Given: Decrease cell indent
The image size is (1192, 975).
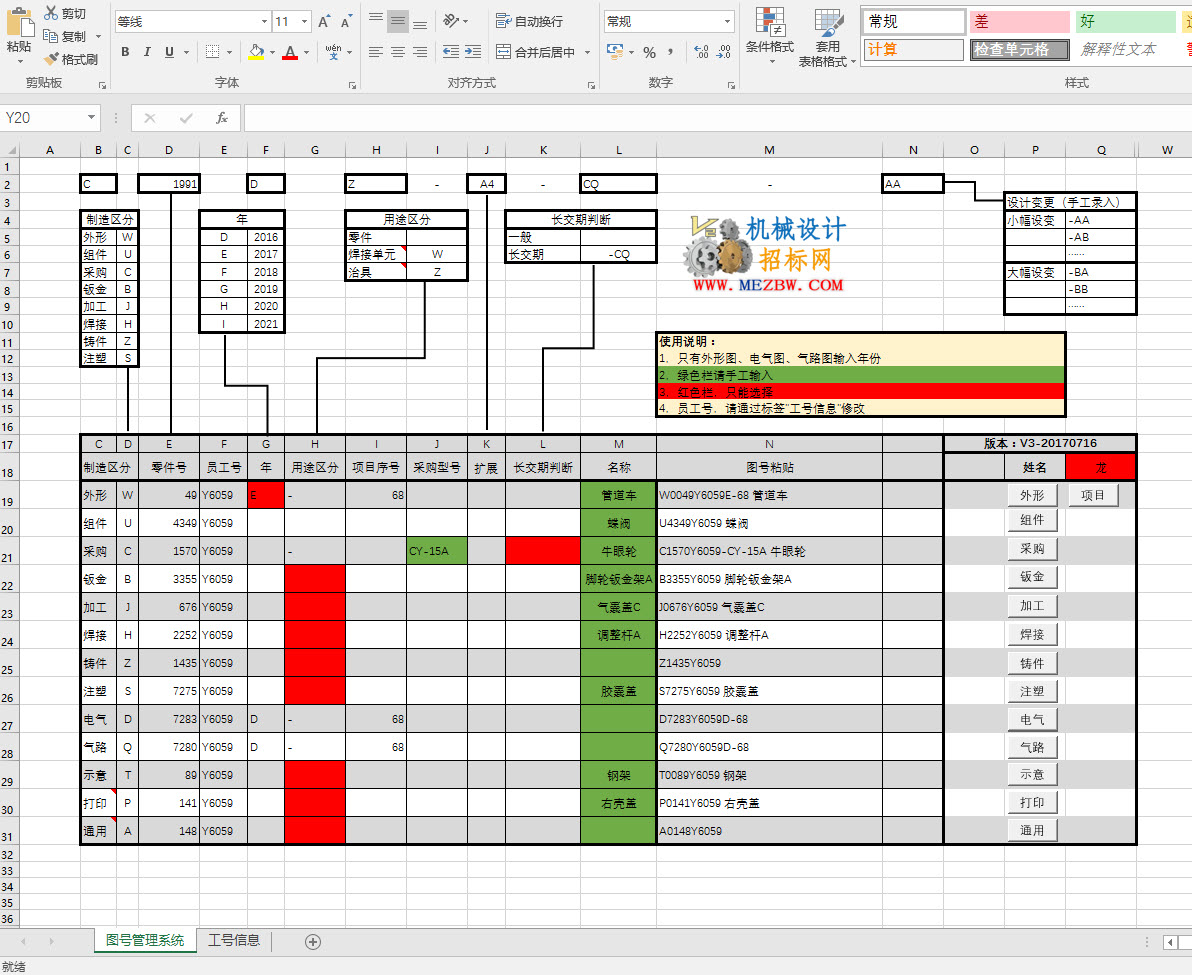Looking at the screenshot, I should point(451,52).
